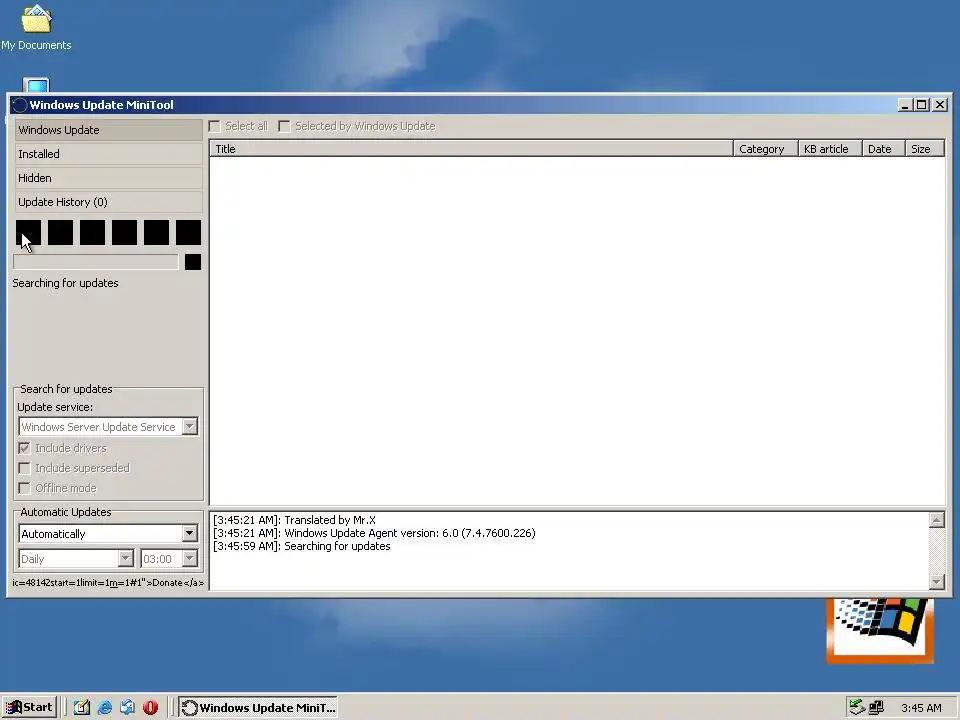Image resolution: width=960 pixels, height=720 pixels.
Task: Launch Internet Explorer from quick launch
Action: click(x=105, y=707)
